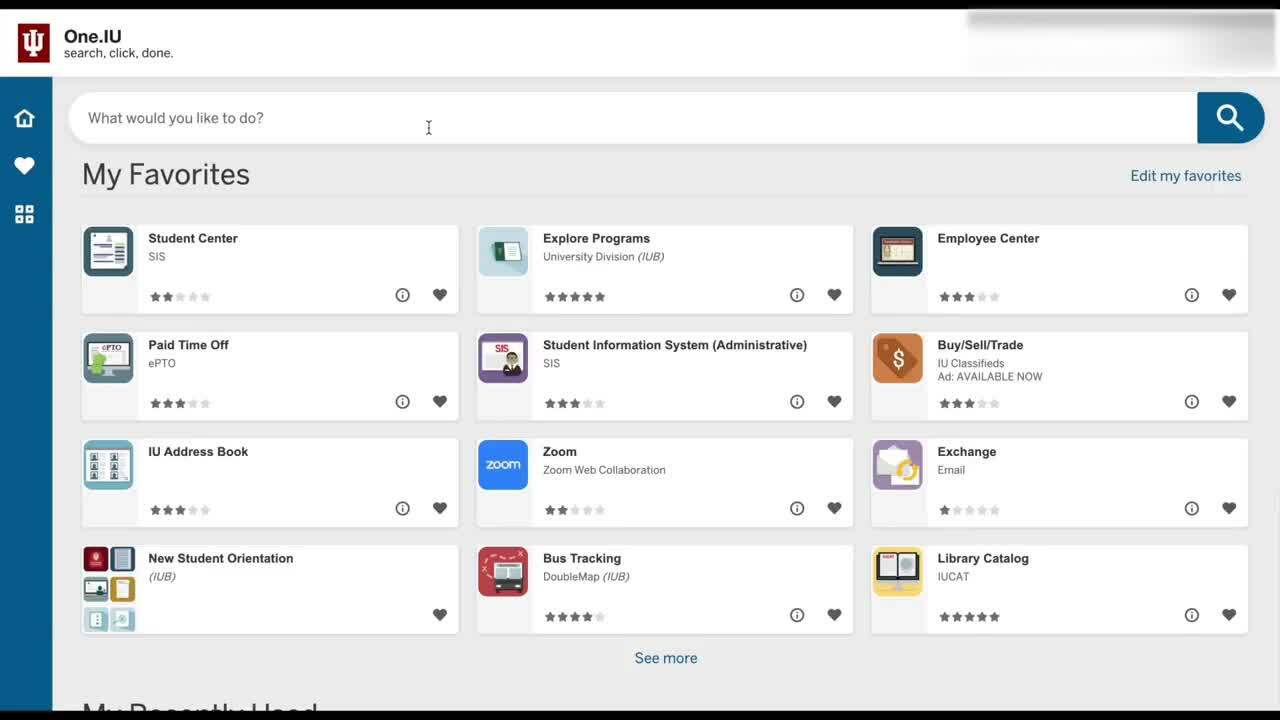This screenshot has width=1280, height=720.
Task: Unfavorite Explore Programs with heart
Action: tap(835, 295)
